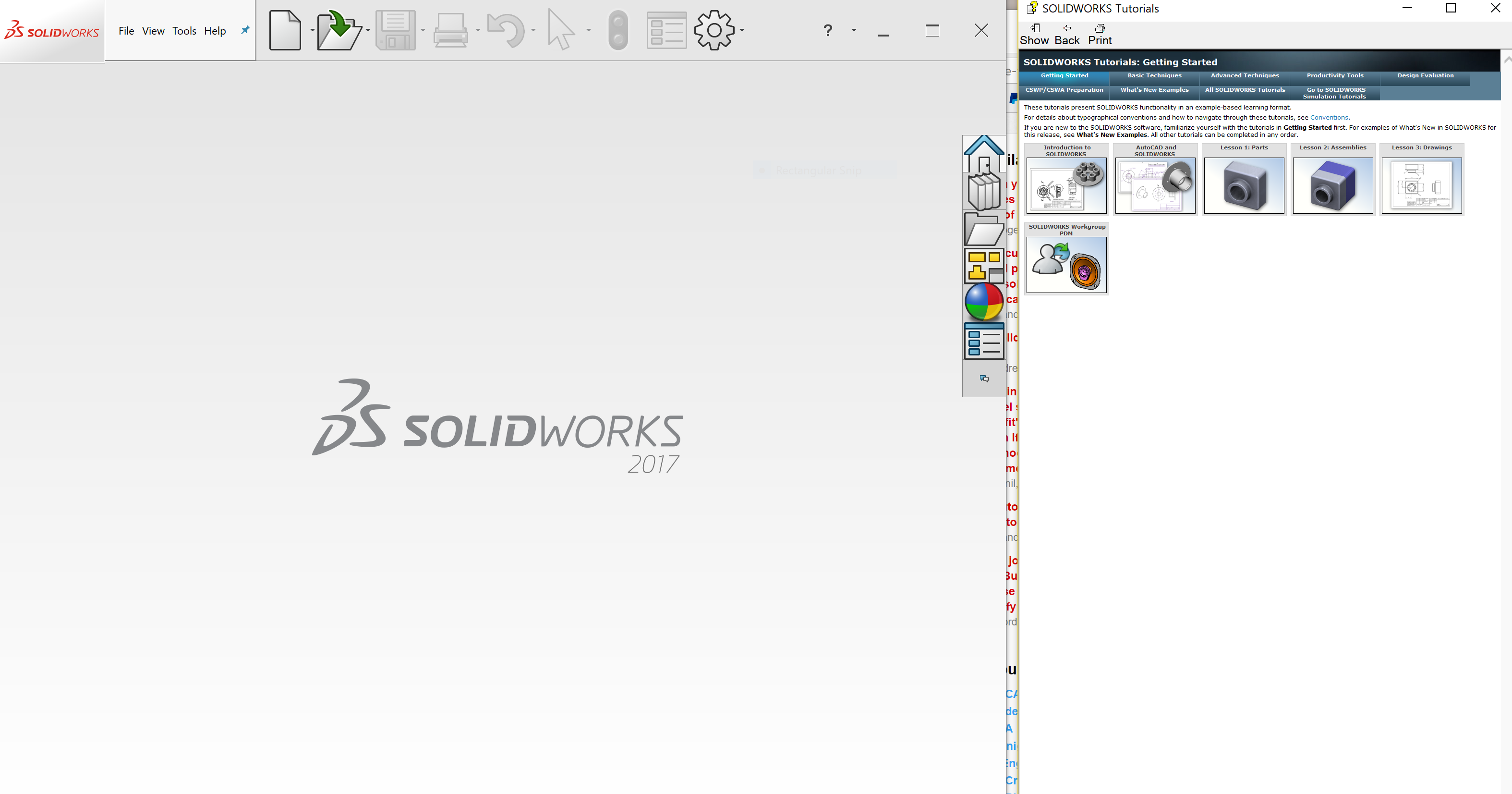Click the Save floppy disk icon

396,30
